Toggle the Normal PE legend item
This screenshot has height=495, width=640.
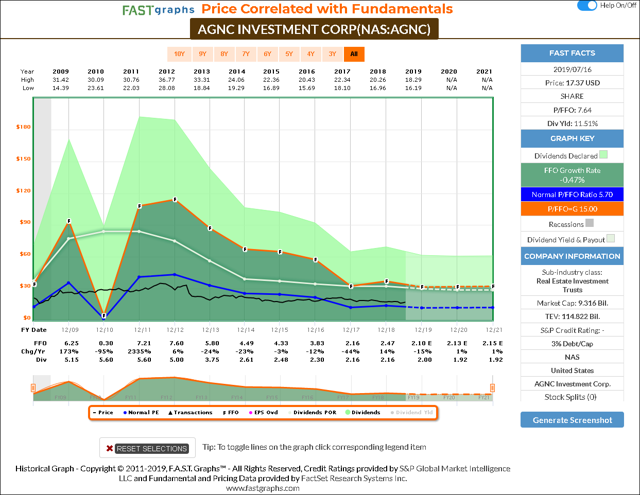pos(141,413)
